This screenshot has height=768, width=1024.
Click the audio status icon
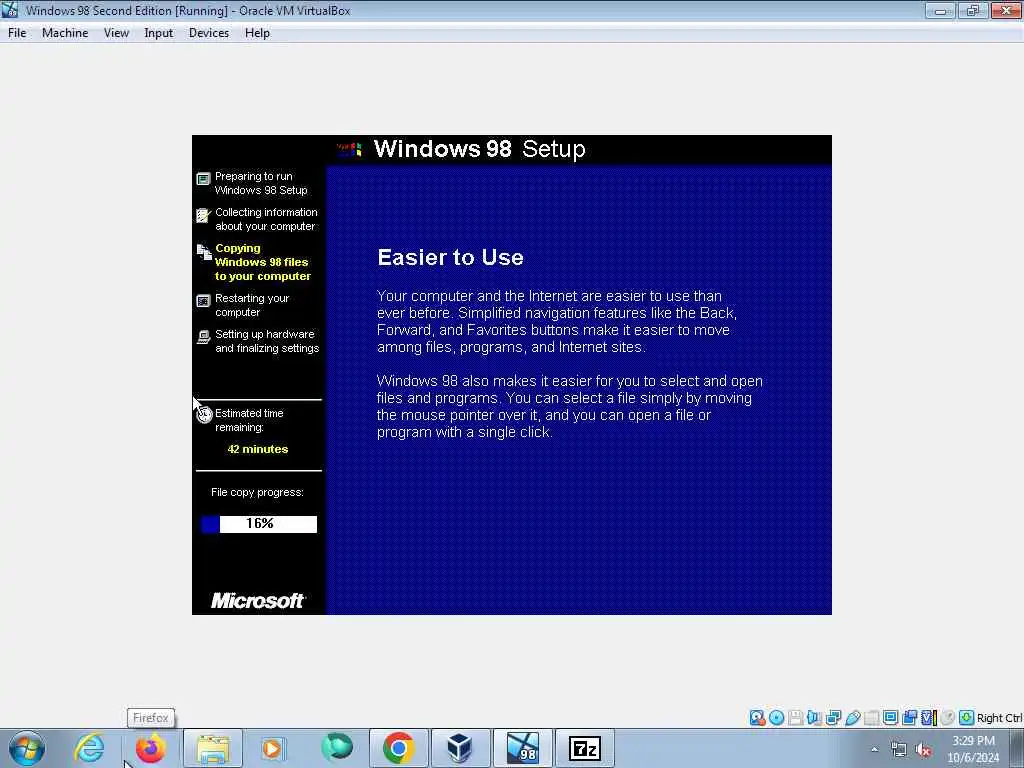point(814,718)
